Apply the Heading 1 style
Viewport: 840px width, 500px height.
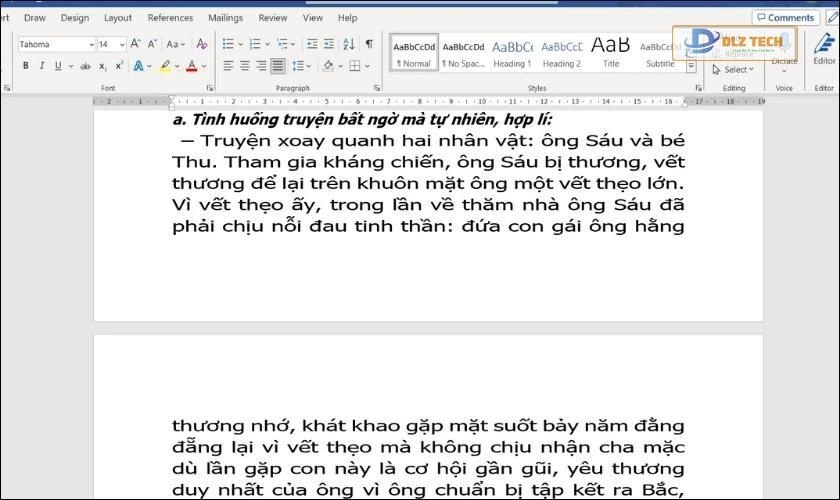[512, 52]
